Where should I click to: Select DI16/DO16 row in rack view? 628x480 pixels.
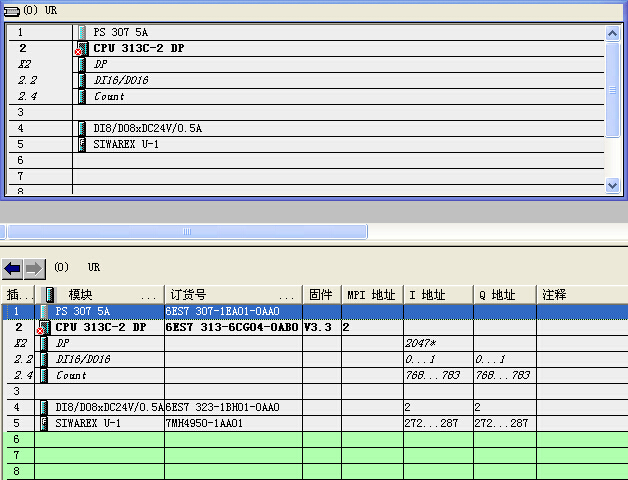click(x=306, y=80)
